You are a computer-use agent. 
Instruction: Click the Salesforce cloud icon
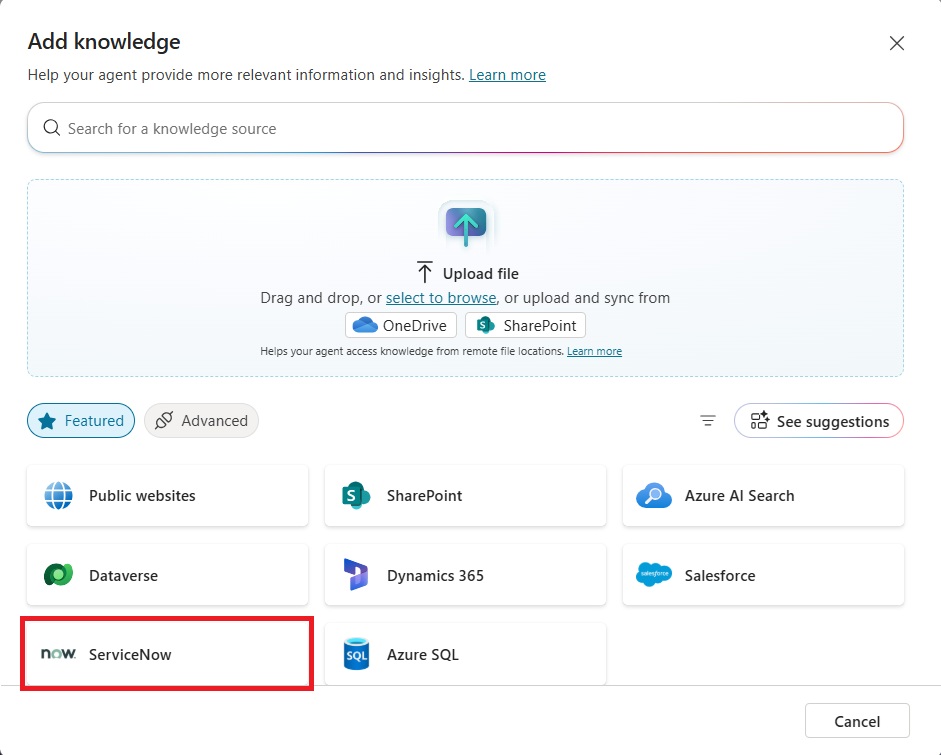coord(654,574)
